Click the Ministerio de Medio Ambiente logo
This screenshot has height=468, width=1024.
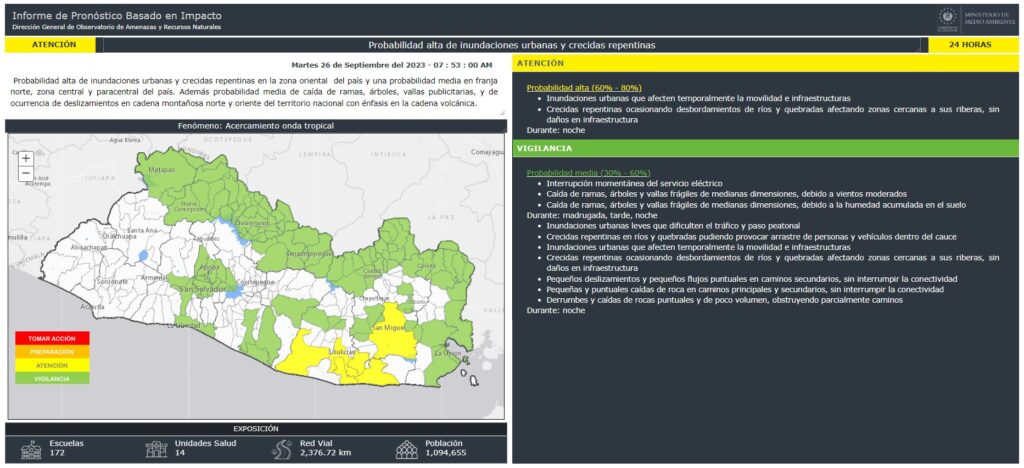[977, 20]
